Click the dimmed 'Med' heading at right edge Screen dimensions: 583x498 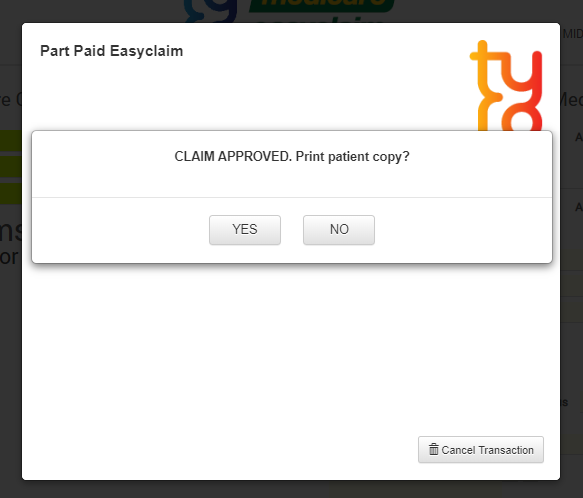(x=571, y=99)
